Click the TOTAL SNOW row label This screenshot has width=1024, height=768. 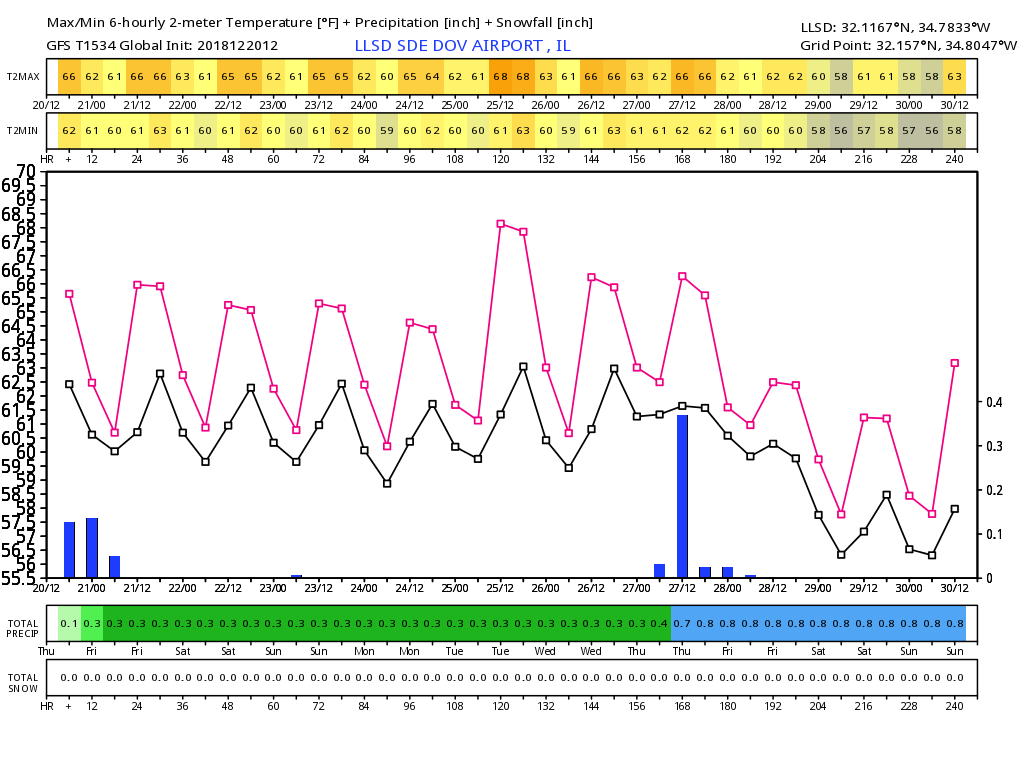(x=22, y=682)
